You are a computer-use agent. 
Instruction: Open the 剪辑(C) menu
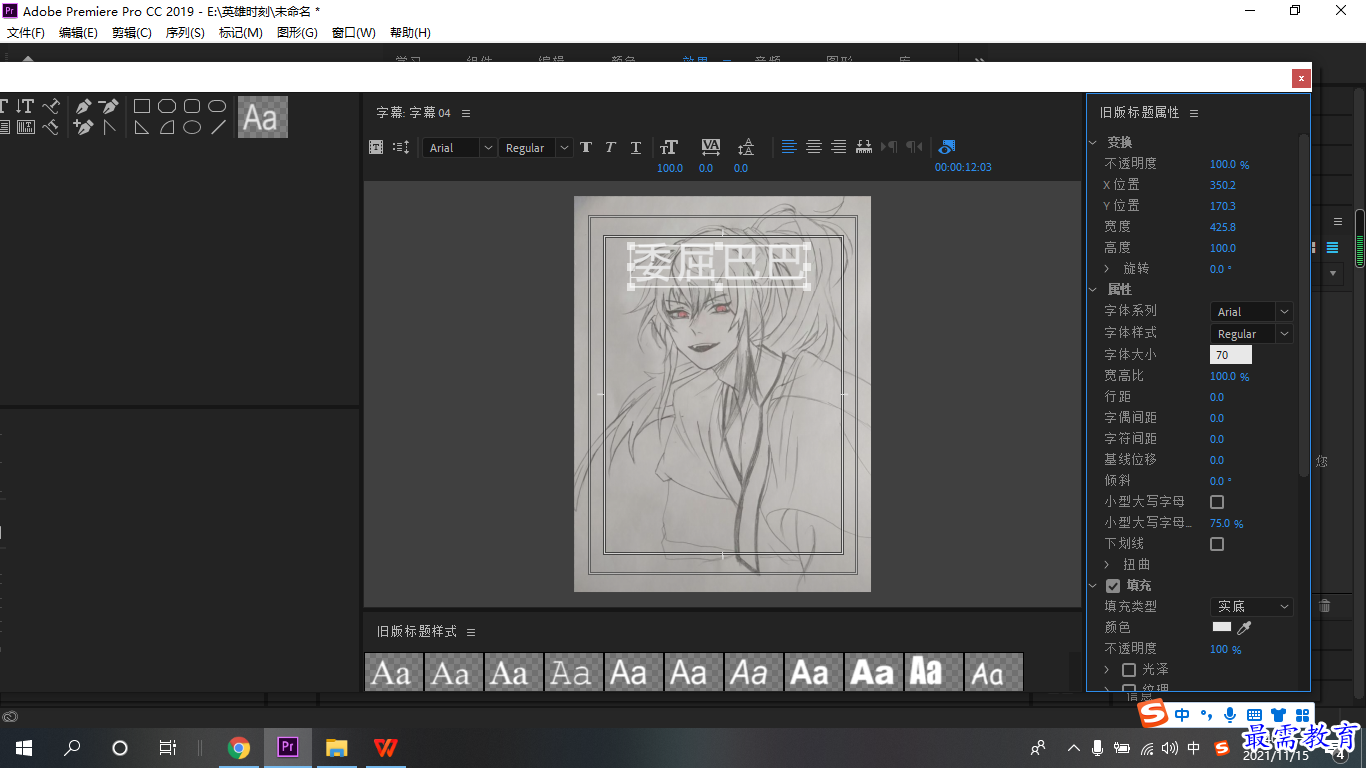click(132, 33)
